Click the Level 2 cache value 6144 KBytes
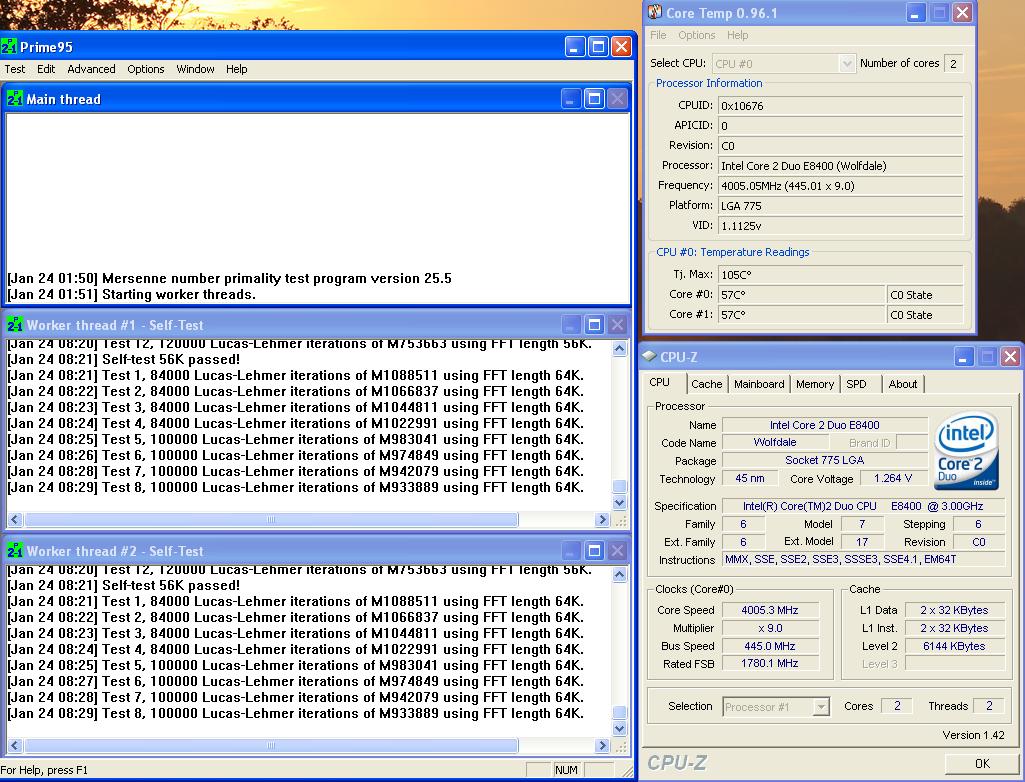Viewport: 1025px width, 782px height. tap(954, 646)
